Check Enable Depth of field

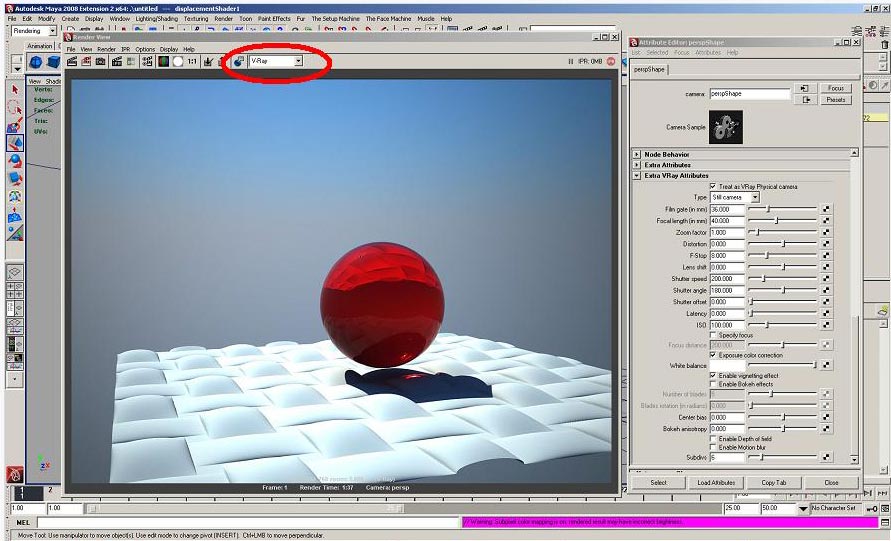point(713,439)
